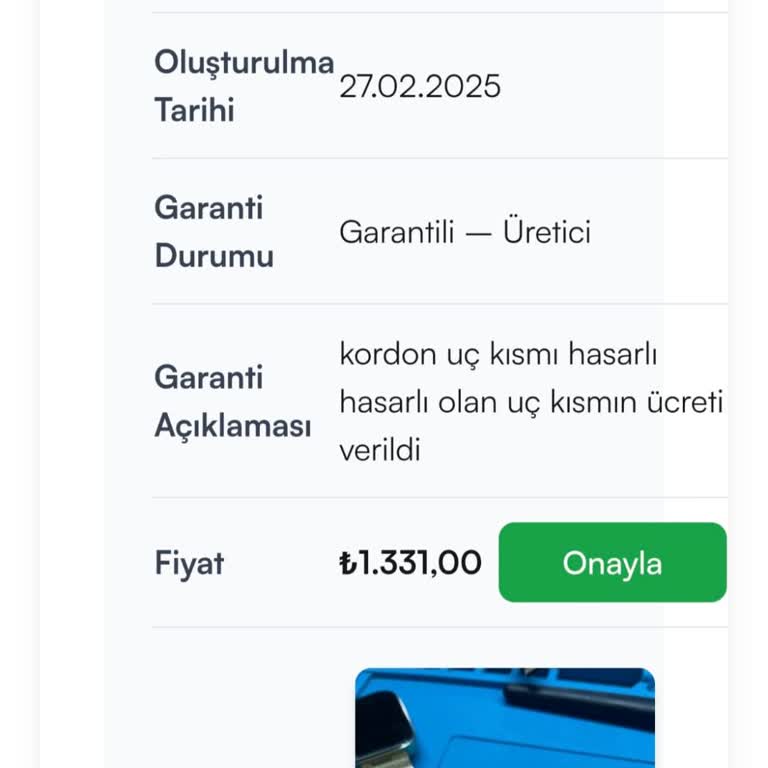Viewport: 768px width, 768px height.
Task: Click the Garanti Açıklaması label
Action: [x=232, y=402]
